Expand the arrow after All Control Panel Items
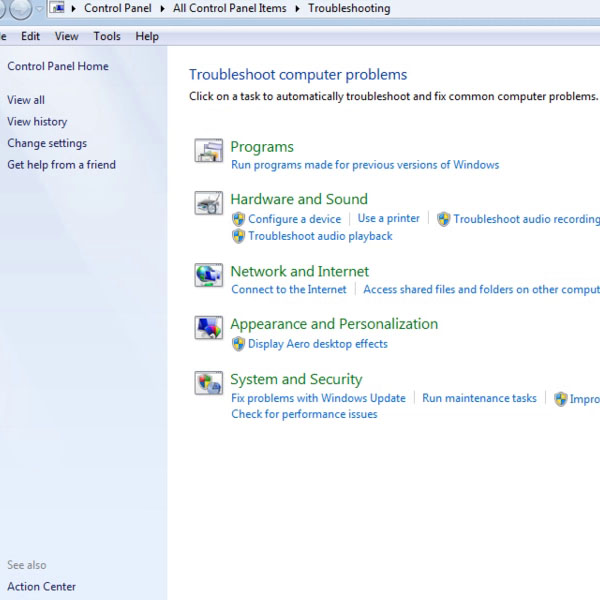This screenshot has width=600, height=600. tap(297, 8)
